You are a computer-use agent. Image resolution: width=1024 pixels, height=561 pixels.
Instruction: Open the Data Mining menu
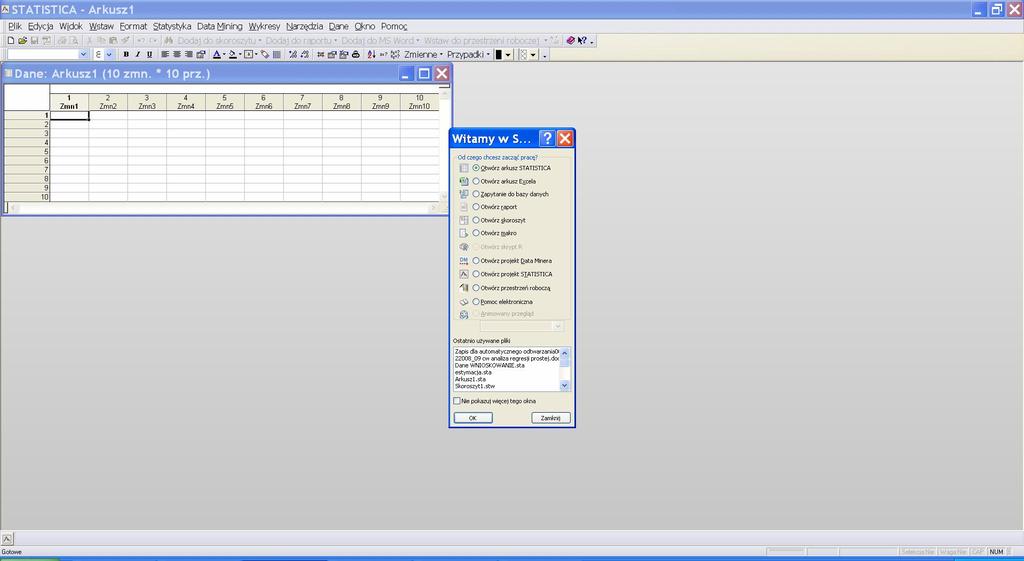[x=219, y=26]
